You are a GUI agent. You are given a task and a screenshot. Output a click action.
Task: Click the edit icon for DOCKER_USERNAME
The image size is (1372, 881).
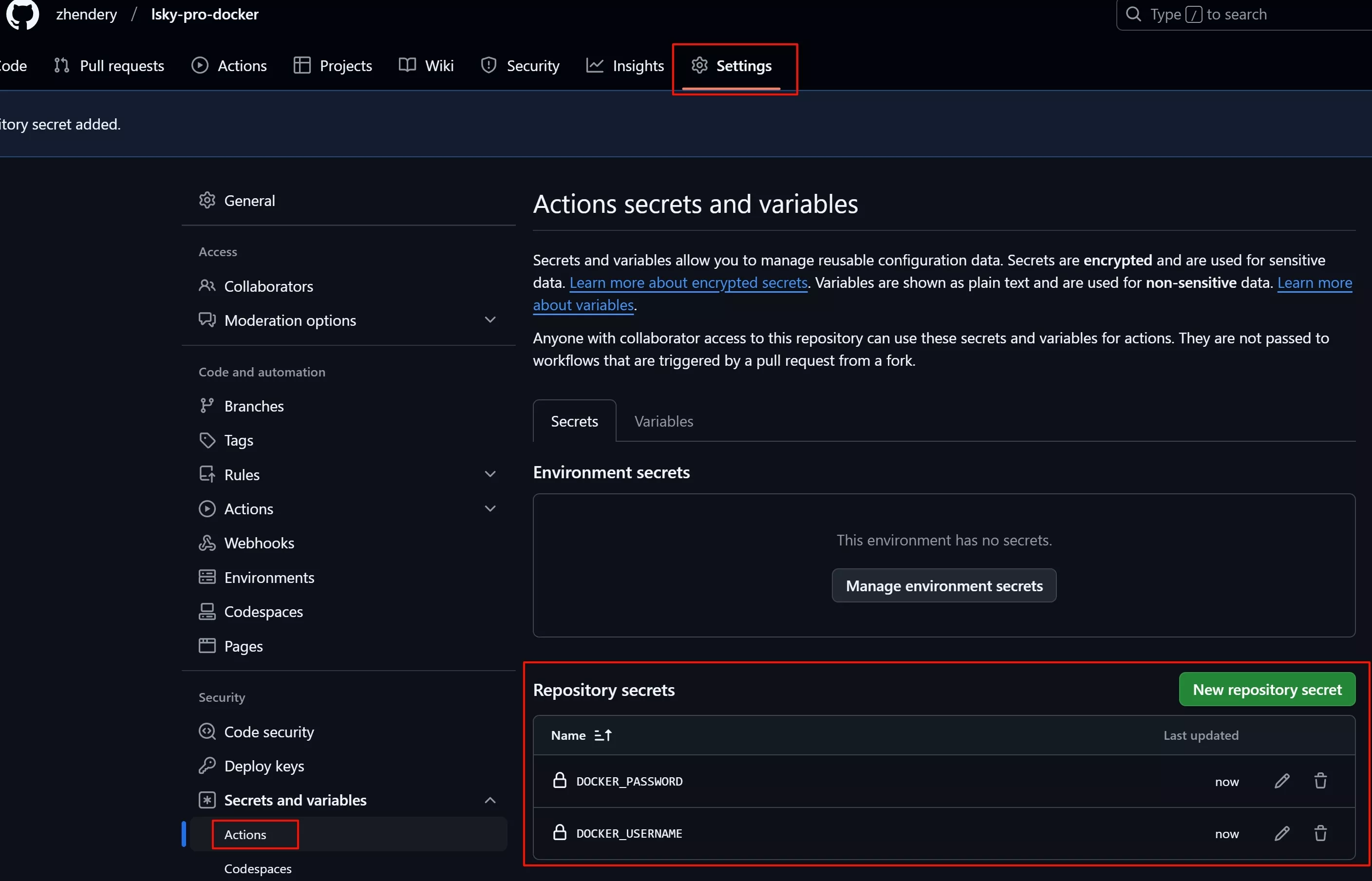[x=1282, y=833]
